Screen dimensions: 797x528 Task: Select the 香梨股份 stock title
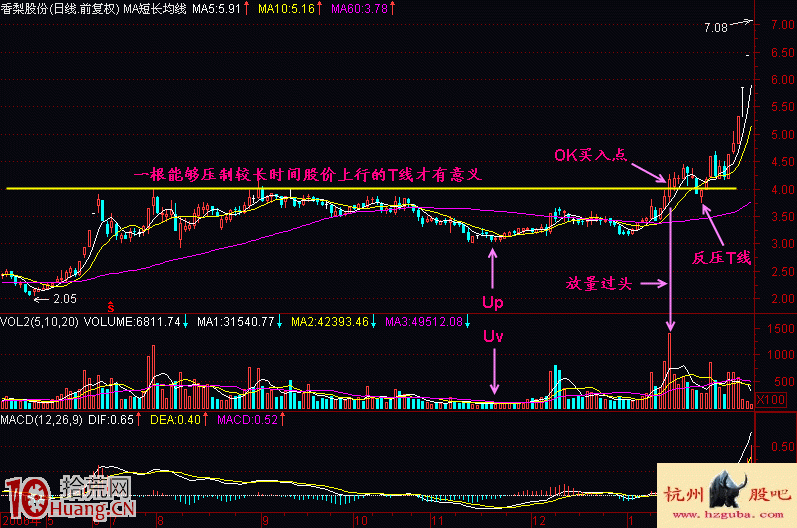pyautogui.click(x=25, y=8)
